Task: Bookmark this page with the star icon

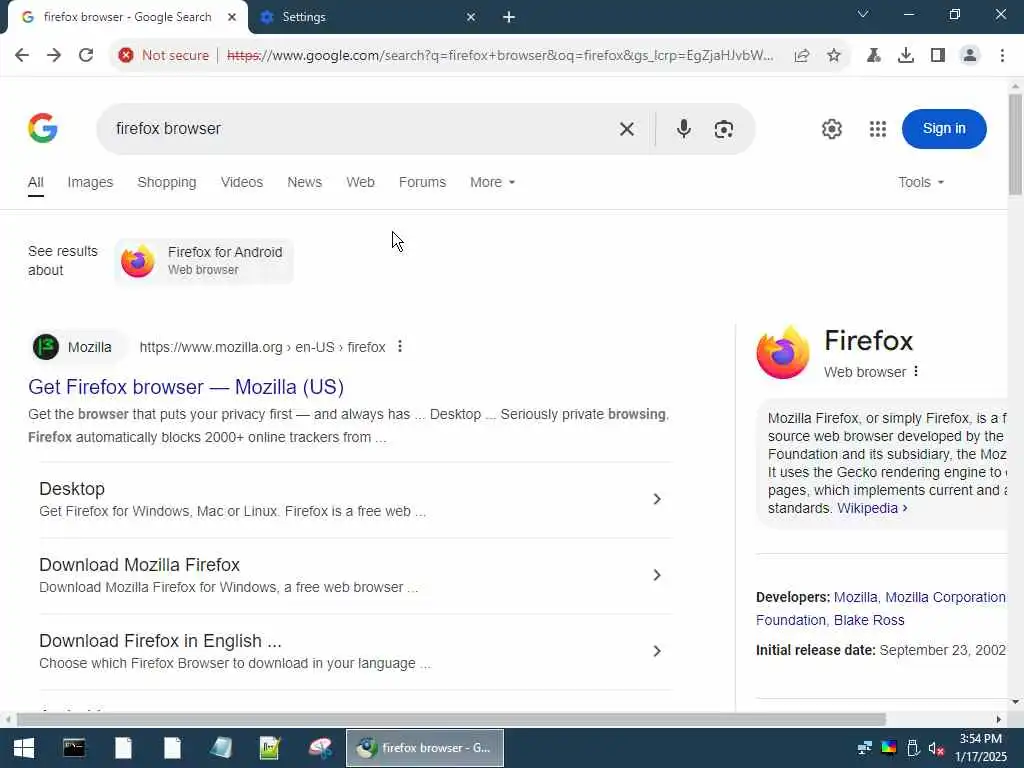Action: click(x=834, y=56)
